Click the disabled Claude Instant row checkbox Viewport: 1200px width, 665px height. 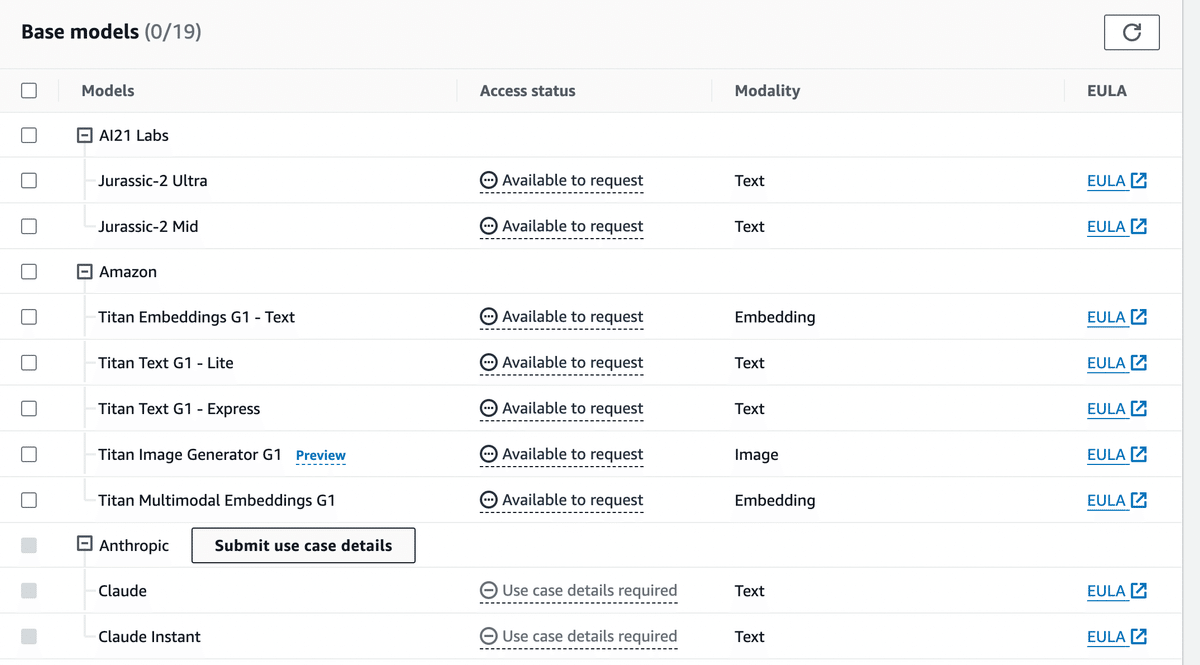(29, 636)
